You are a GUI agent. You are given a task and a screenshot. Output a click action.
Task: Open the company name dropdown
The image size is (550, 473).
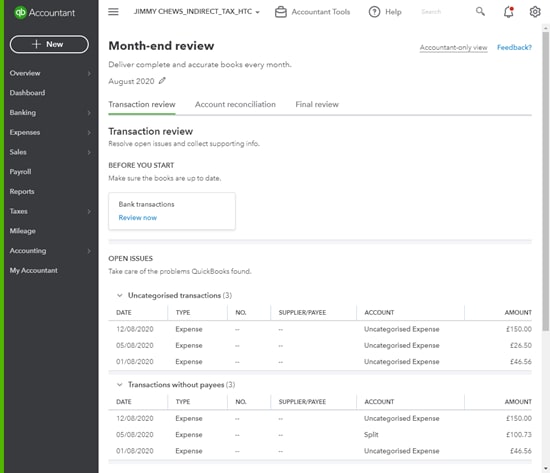[196, 12]
